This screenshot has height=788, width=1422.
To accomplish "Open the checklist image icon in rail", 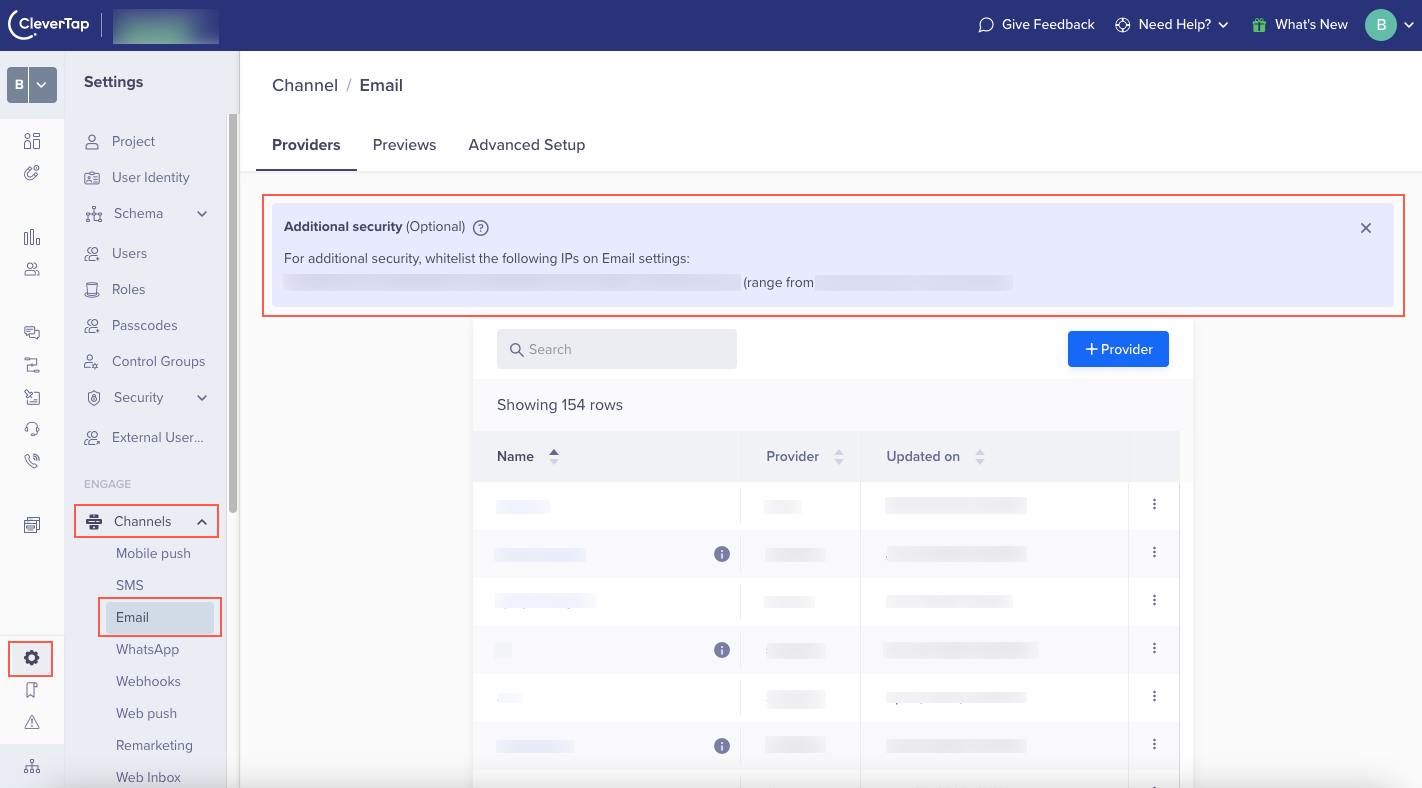I will coord(32,397).
